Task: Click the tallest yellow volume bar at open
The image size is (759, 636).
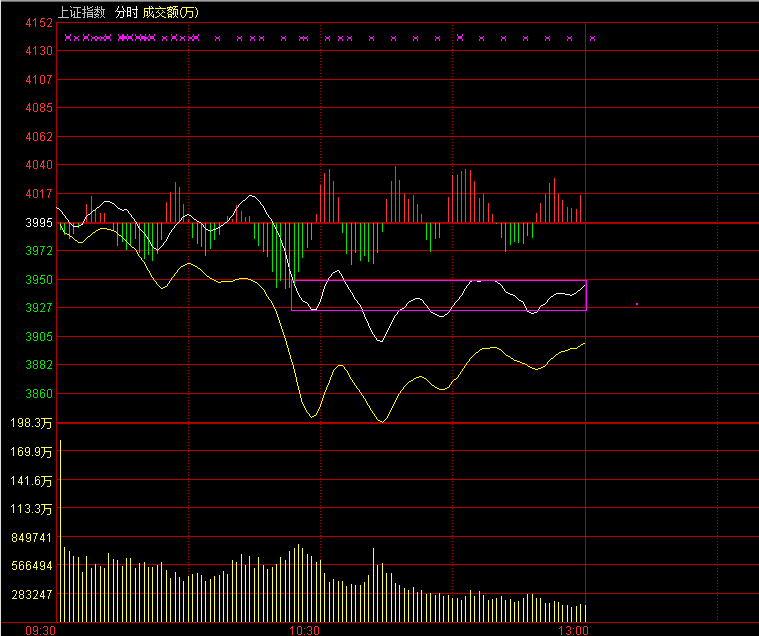Action: tap(60, 530)
